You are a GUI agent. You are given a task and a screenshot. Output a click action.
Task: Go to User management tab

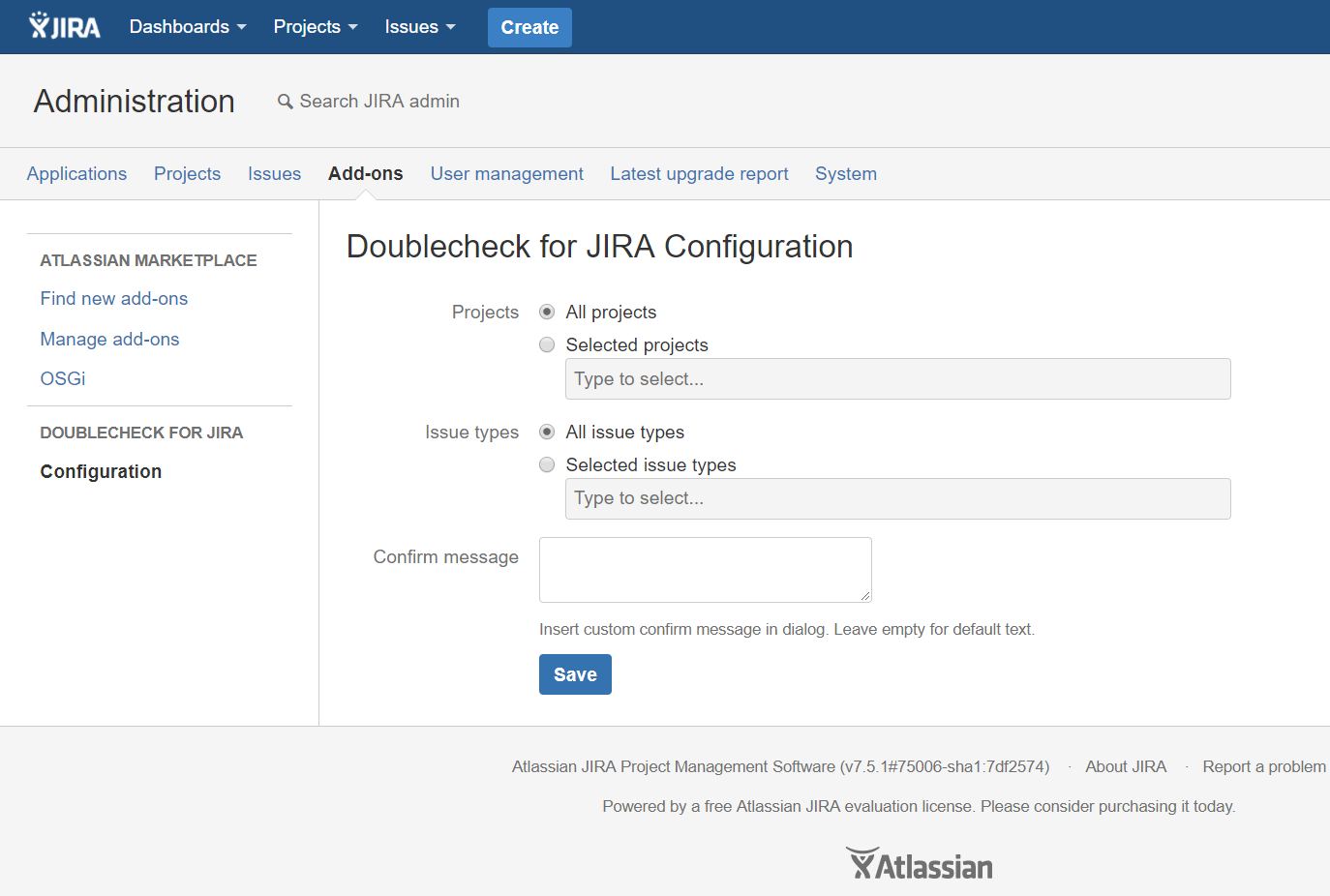[x=507, y=174]
